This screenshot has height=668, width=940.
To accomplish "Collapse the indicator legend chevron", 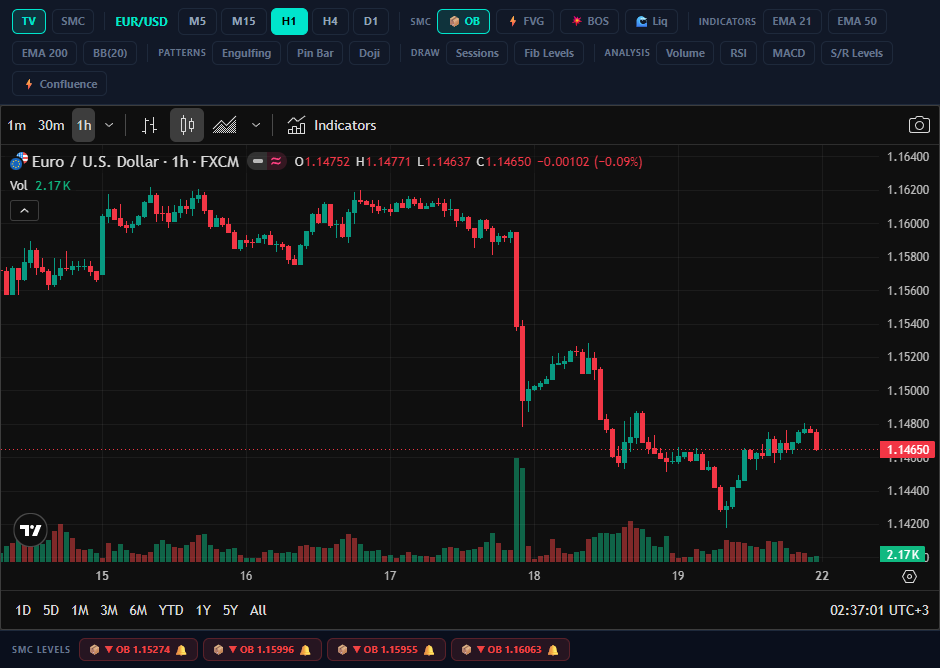I will (x=25, y=210).
